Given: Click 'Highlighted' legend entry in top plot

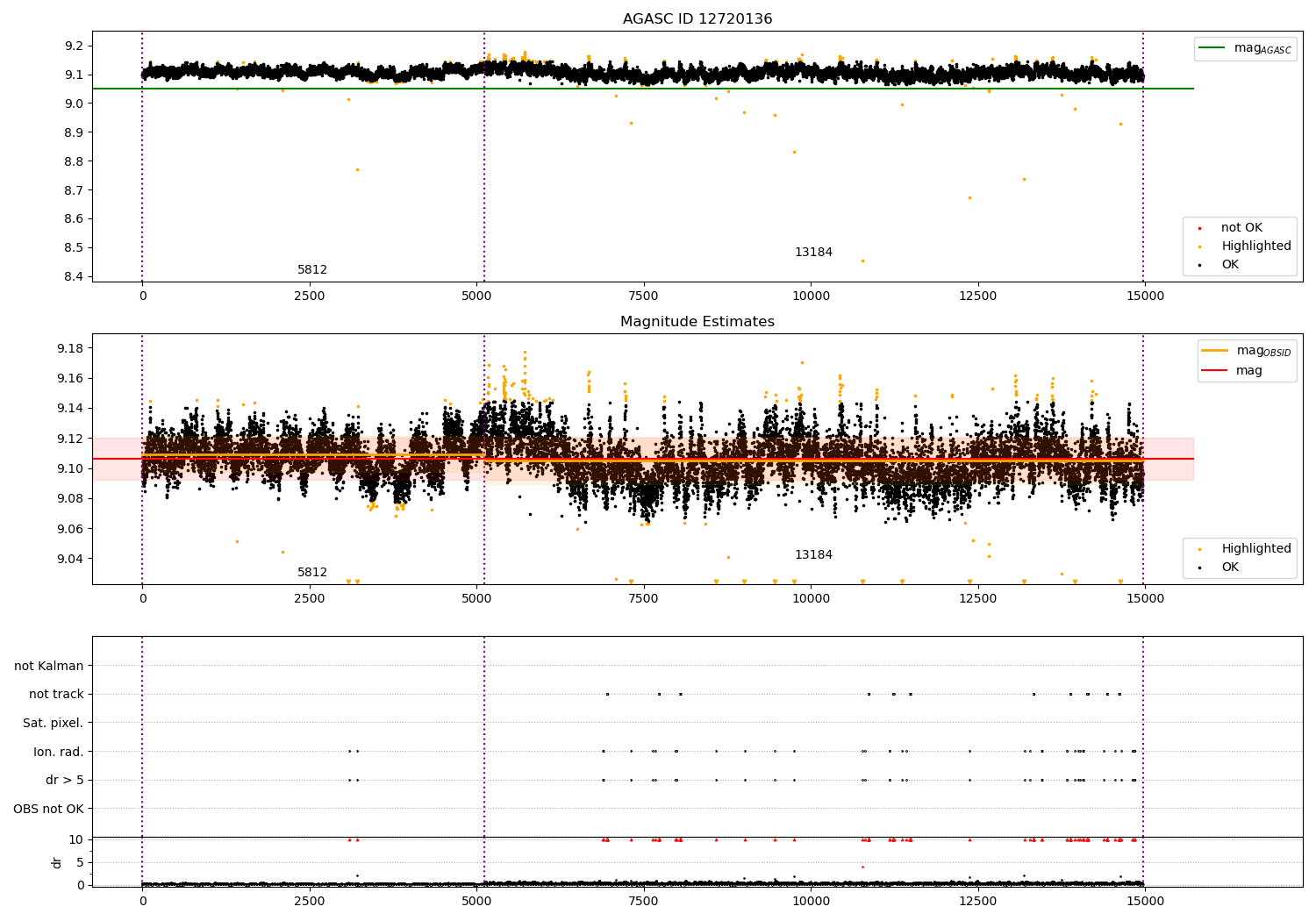Looking at the screenshot, I should point(1247,246).
